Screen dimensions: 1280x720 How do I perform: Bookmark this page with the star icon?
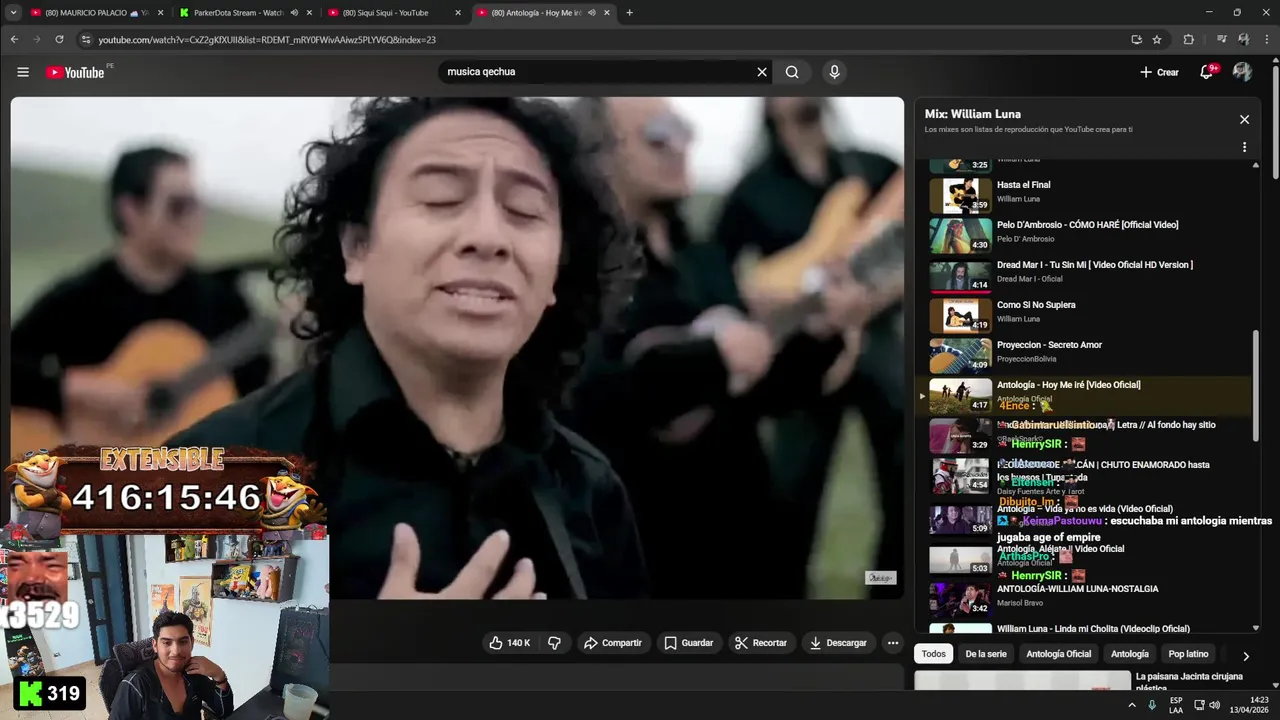pos(1157,40)
